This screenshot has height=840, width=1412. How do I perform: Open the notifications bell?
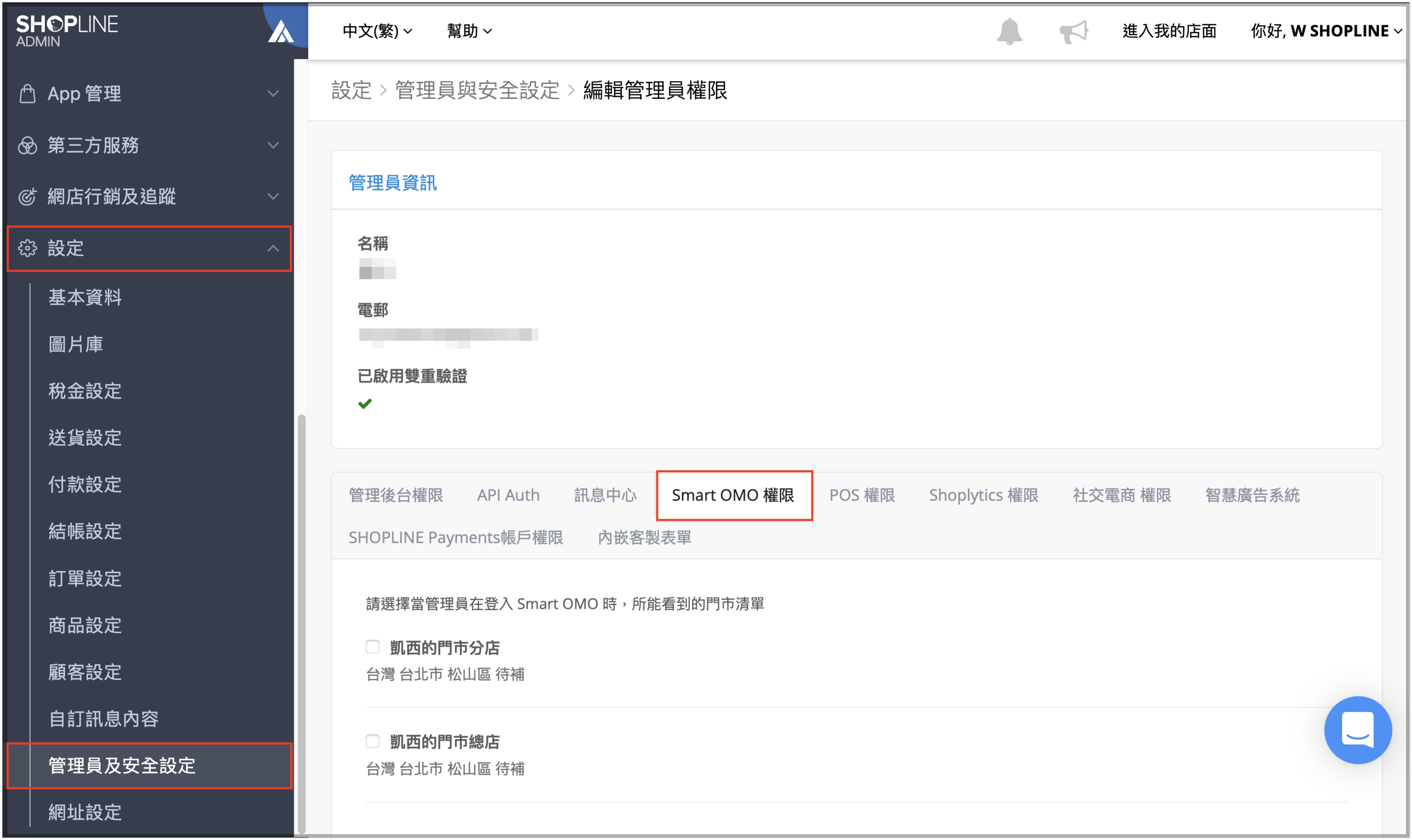[1009, 31]
